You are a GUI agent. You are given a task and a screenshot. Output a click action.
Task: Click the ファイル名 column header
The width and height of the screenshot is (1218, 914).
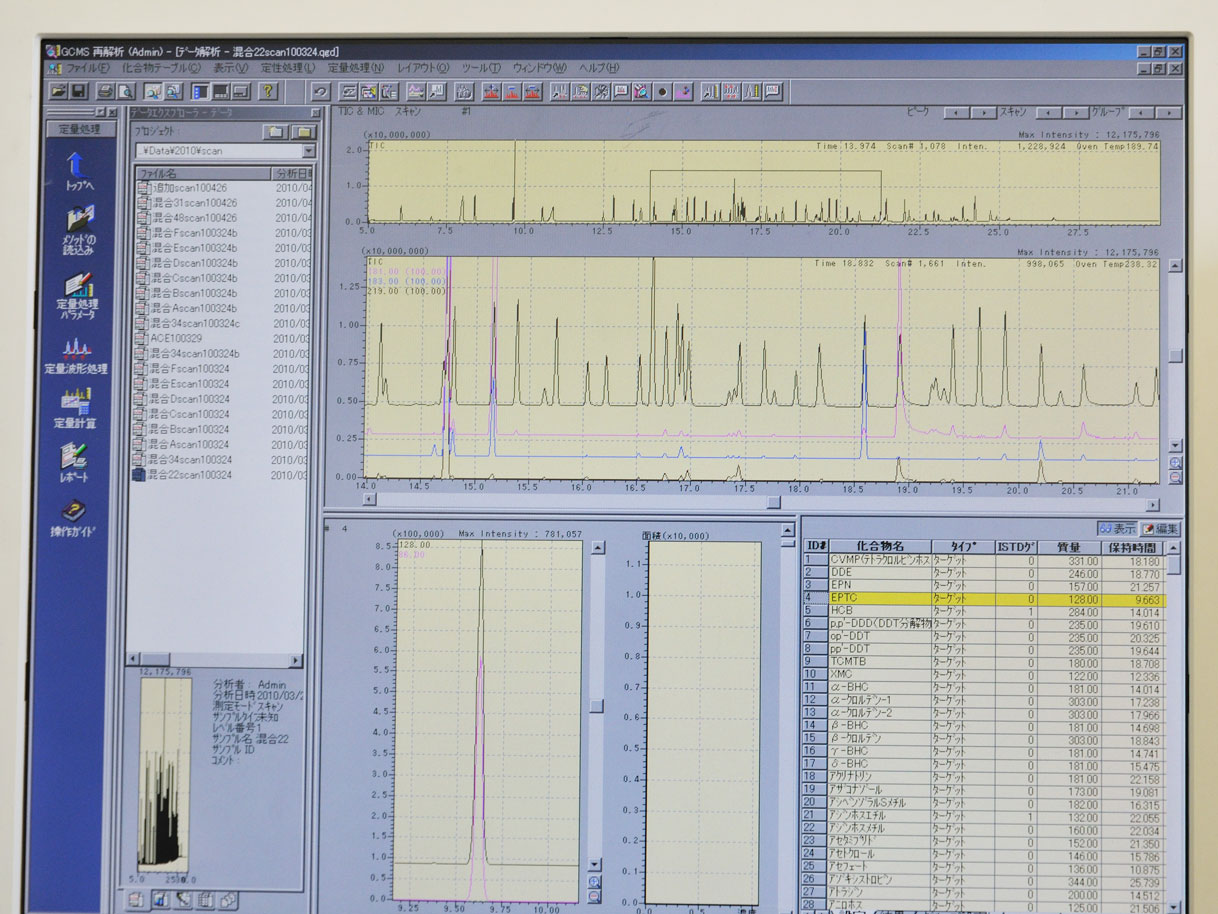[203, 173]
